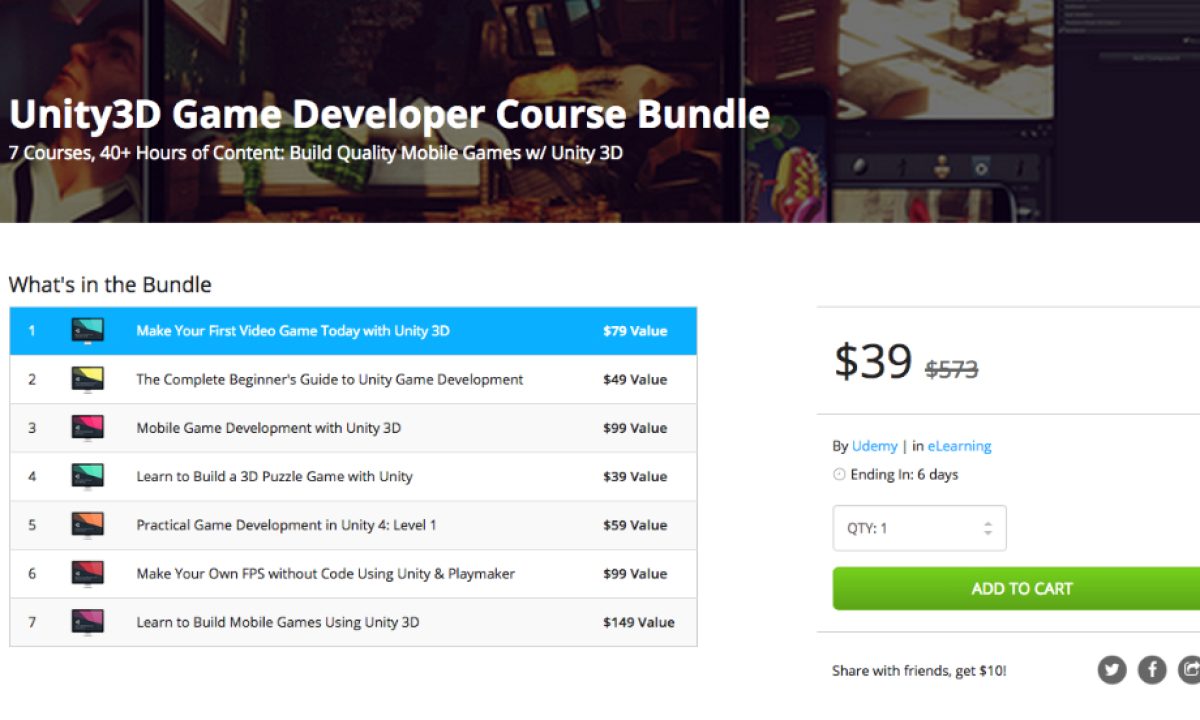
Task: Click row number 1 in bundle list
Action: click(32, 331)
